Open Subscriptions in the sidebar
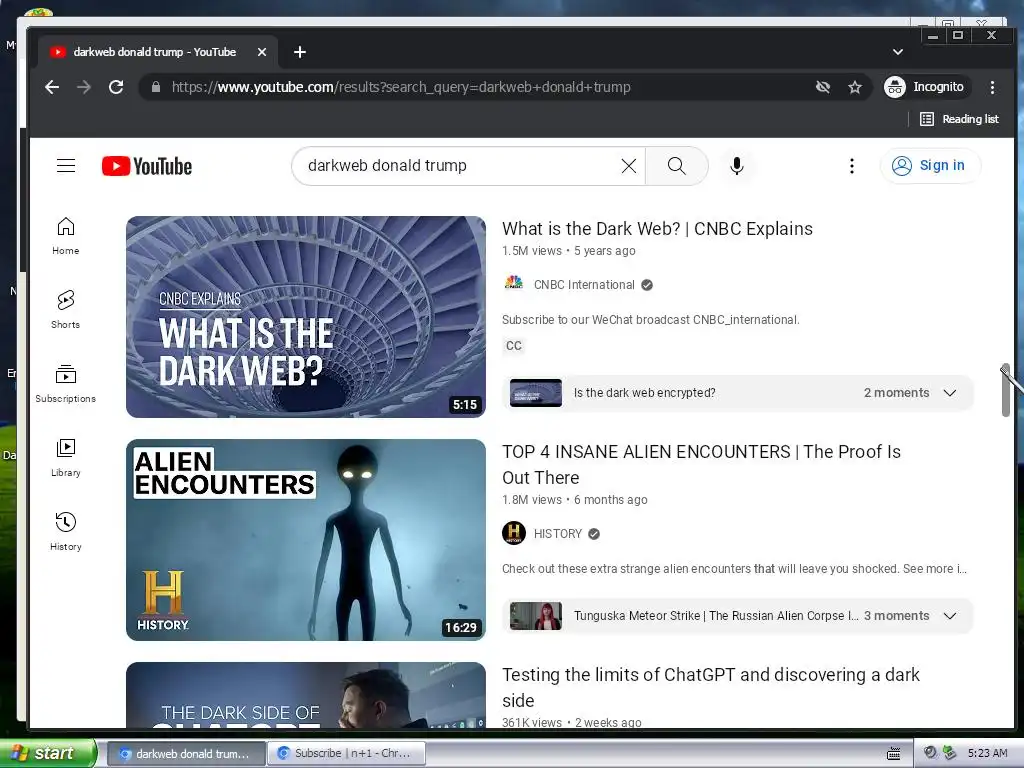This screenshot has width=1024, height=768. click(x=66, y=384)
